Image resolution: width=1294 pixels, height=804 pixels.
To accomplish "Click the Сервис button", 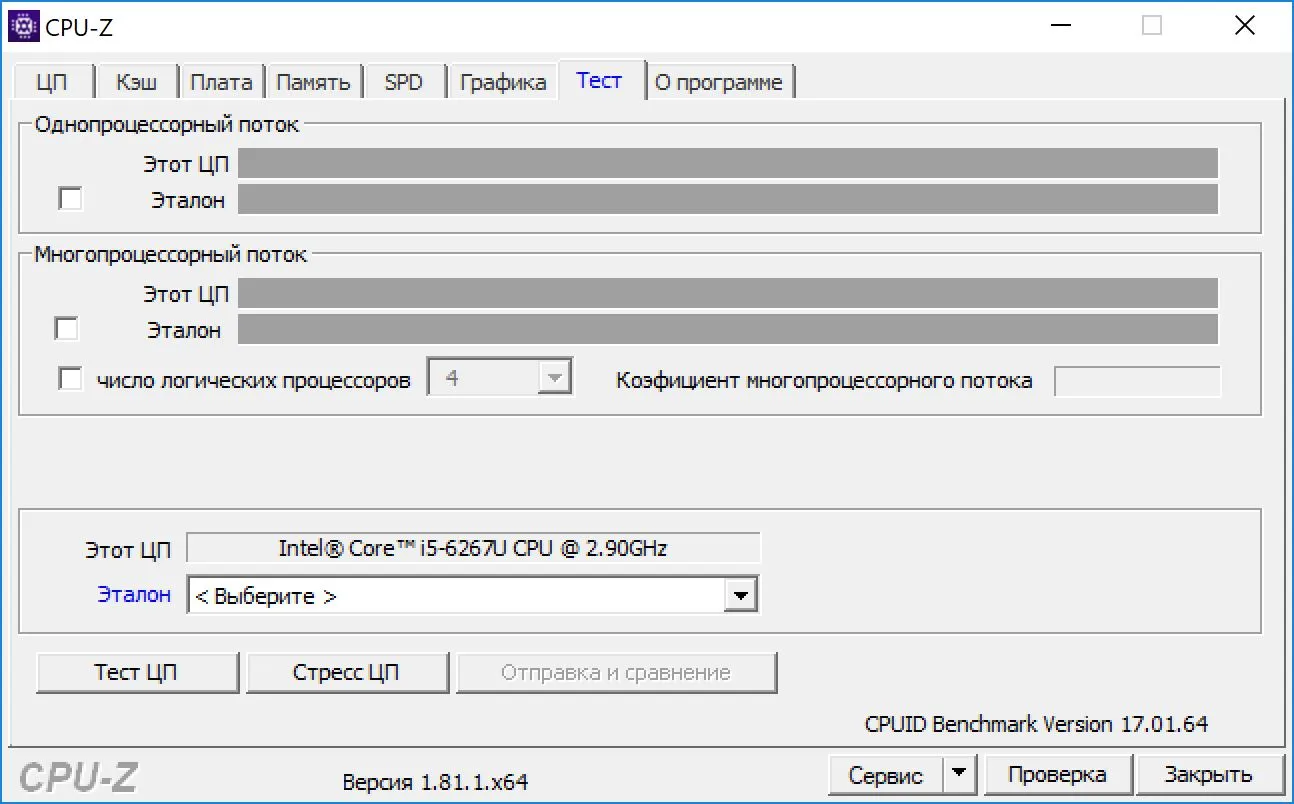I will tap(886, 774).
